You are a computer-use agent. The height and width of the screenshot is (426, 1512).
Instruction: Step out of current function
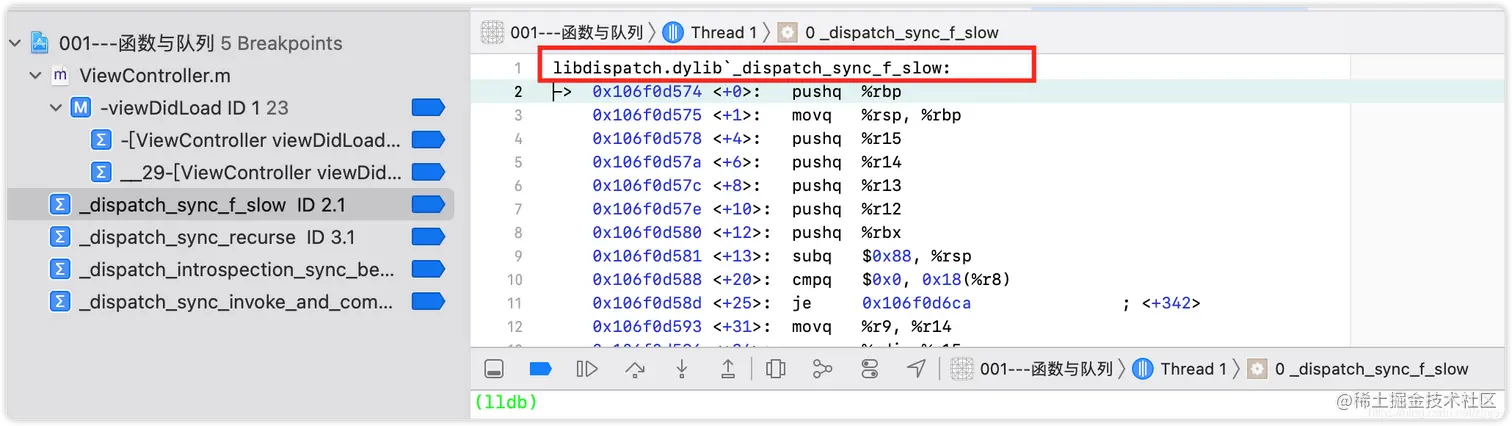[x=728, y=369]
